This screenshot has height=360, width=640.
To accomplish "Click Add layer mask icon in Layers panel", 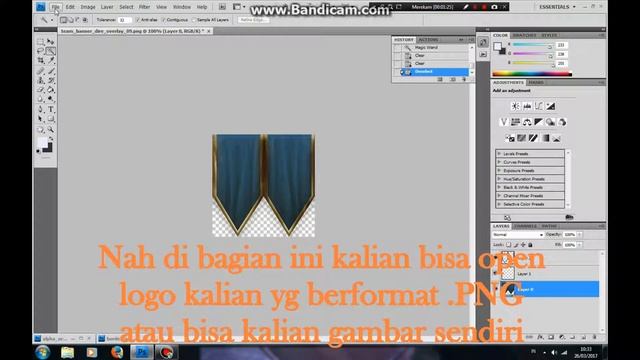I will click(x=551, y=337).
